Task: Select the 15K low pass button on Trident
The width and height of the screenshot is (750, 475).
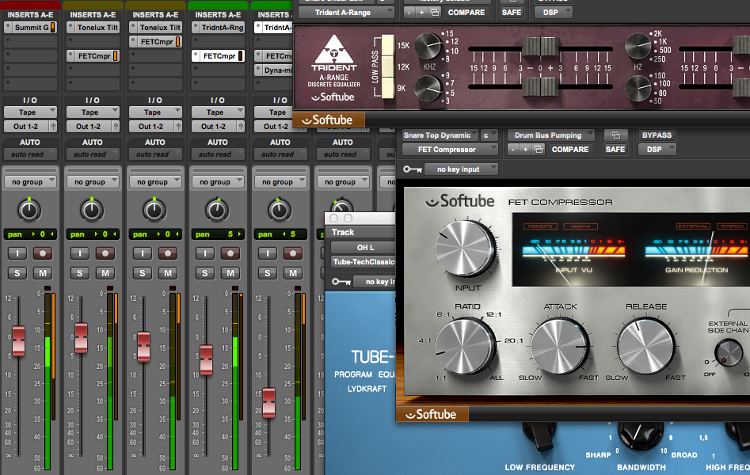Action: coord(388,45)
